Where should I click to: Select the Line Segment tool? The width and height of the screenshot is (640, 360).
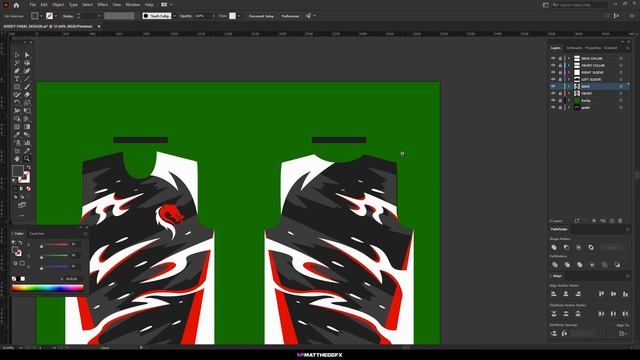tap(27, 79)
